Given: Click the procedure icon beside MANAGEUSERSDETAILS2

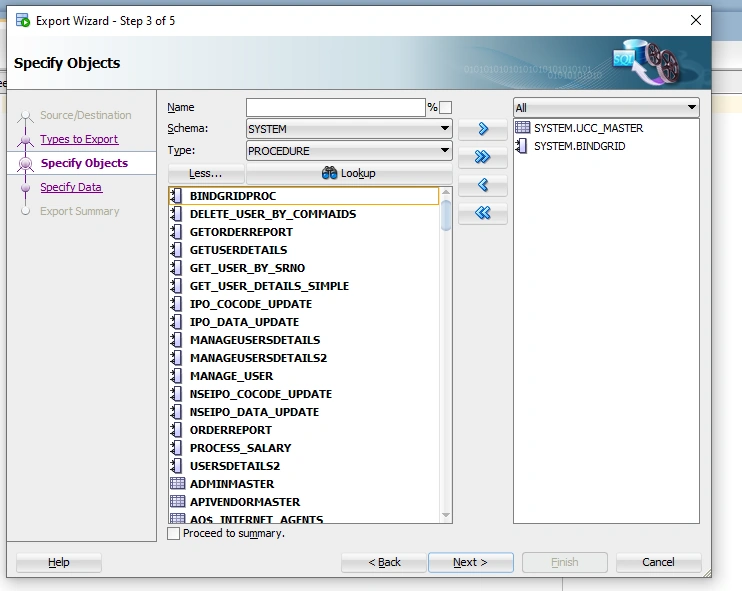Looking at the screenshot, I should (177, 358).
